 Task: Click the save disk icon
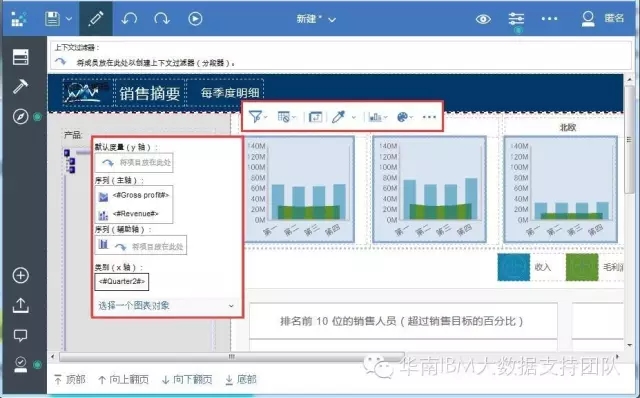(52, 19)
